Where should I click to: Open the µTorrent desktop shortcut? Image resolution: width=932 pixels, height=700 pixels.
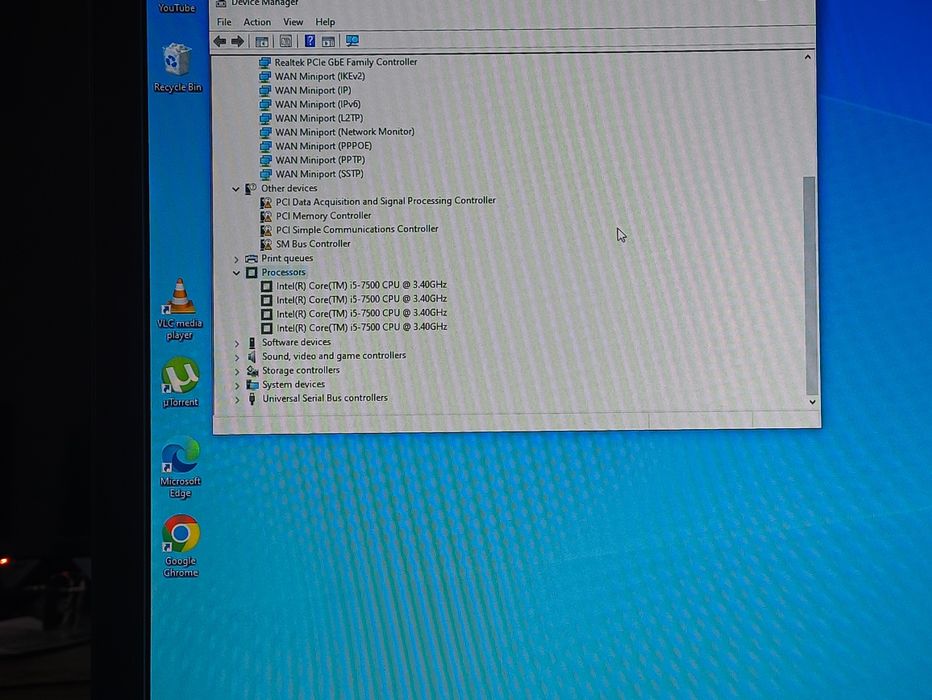click(180, 382)
